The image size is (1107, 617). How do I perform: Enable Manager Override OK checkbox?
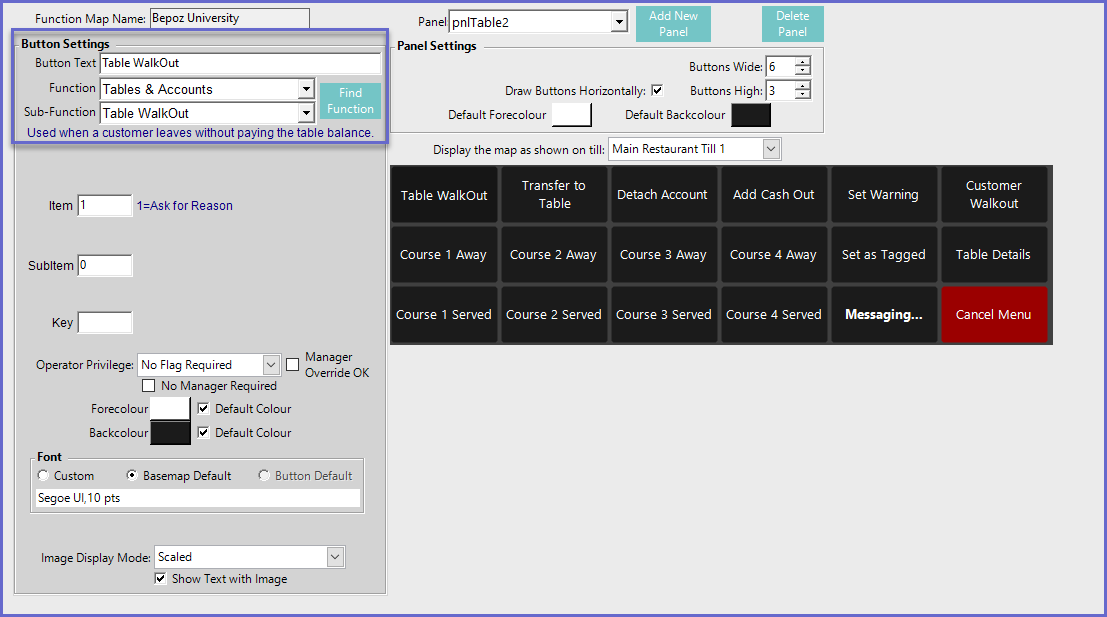click(x=292, y=365)
